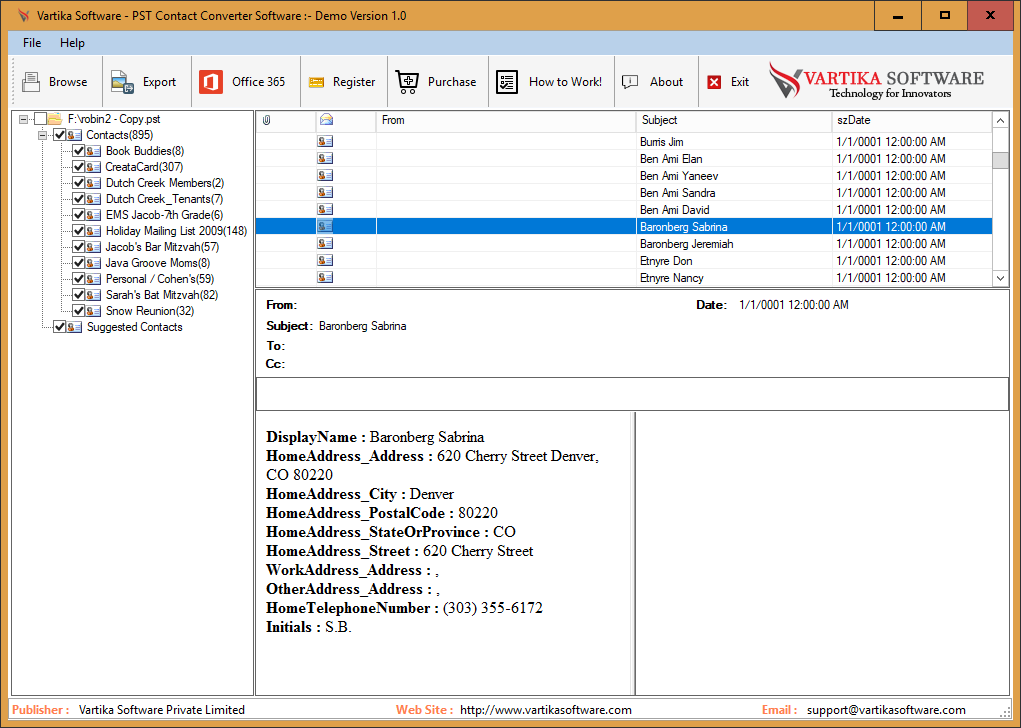The height and width of the screenshot is (728, 1021).
Task: Click the contact list scroll down arrow
Action: click(x=1000, y=278)
